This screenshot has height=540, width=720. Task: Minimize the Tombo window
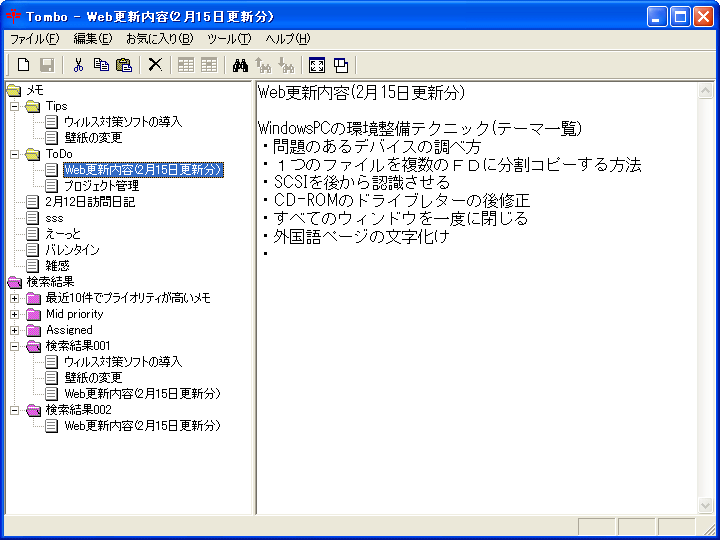tap(658, 17)
